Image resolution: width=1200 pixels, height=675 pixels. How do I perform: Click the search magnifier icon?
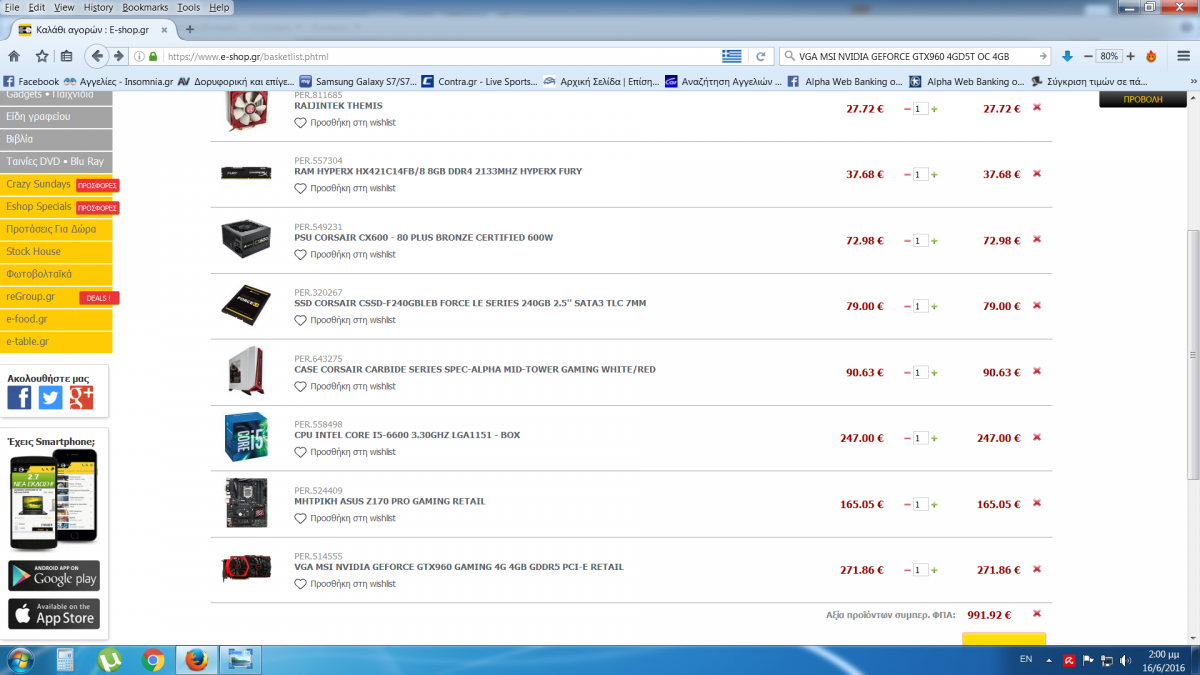791,56
